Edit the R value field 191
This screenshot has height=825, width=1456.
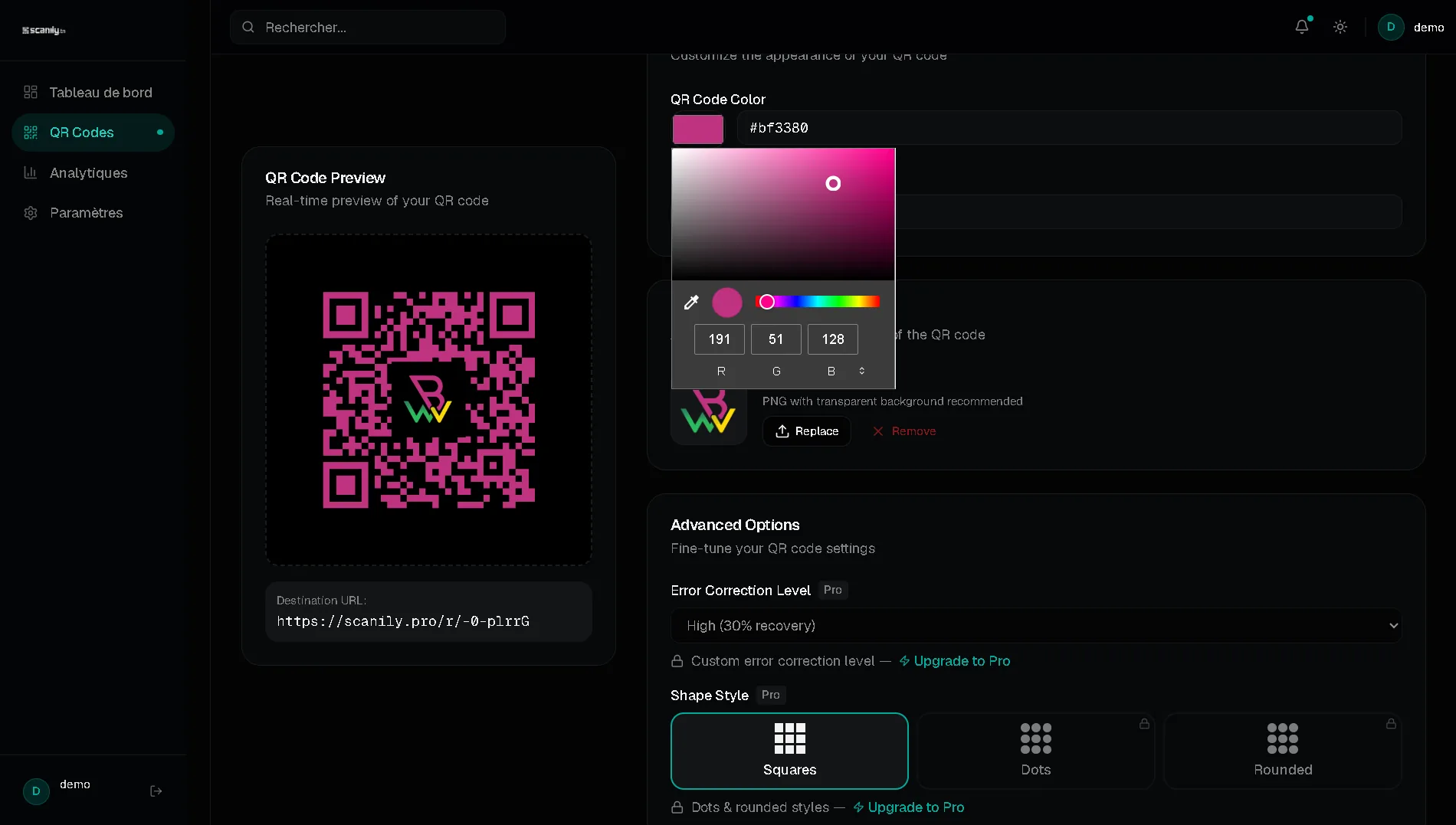tap(720, 339)
